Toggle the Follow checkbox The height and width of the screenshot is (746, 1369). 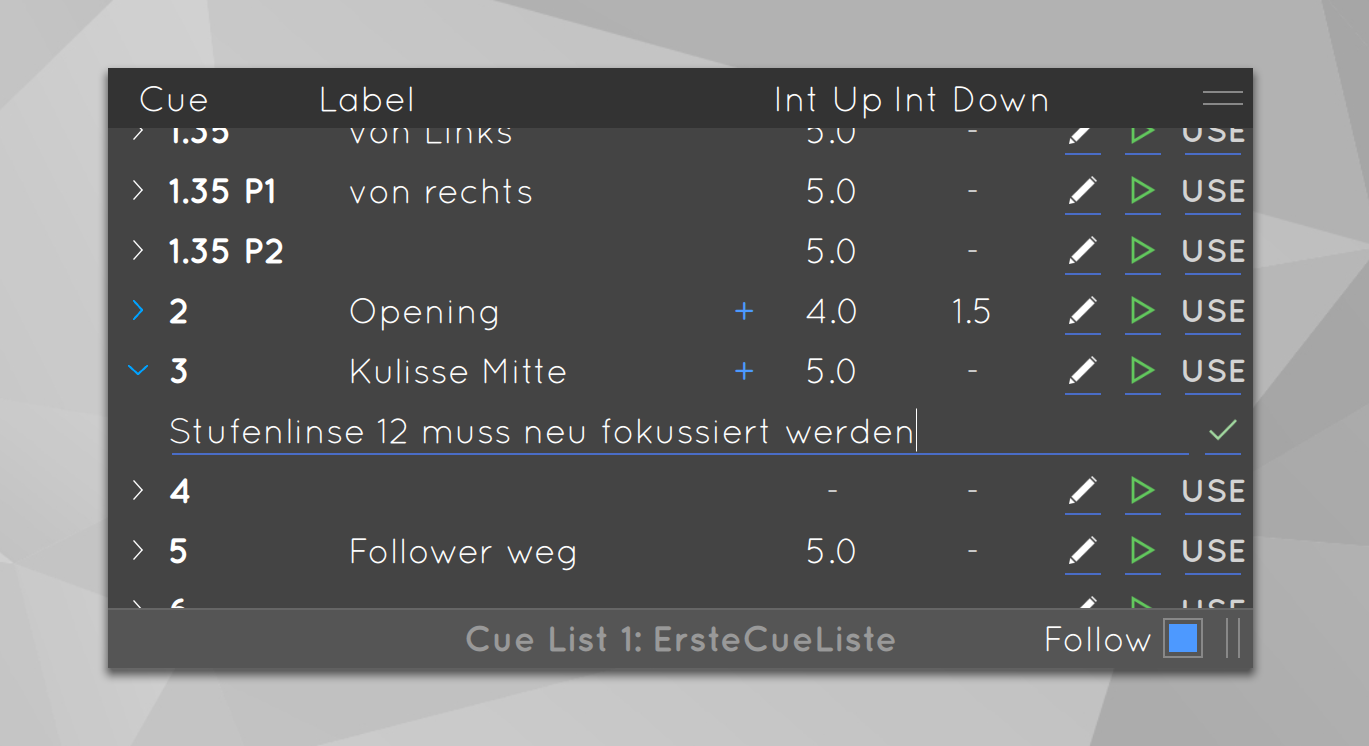click(x=1183, y=638)
